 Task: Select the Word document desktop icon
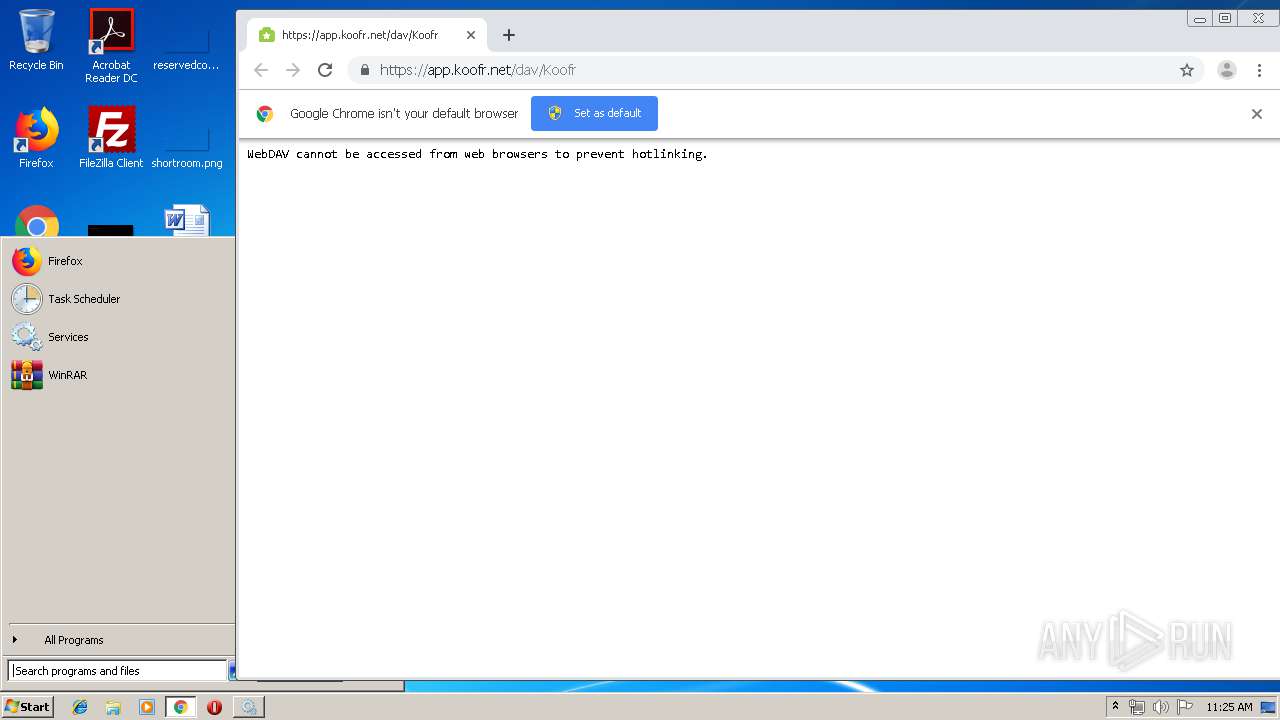(x=187, y=221)
